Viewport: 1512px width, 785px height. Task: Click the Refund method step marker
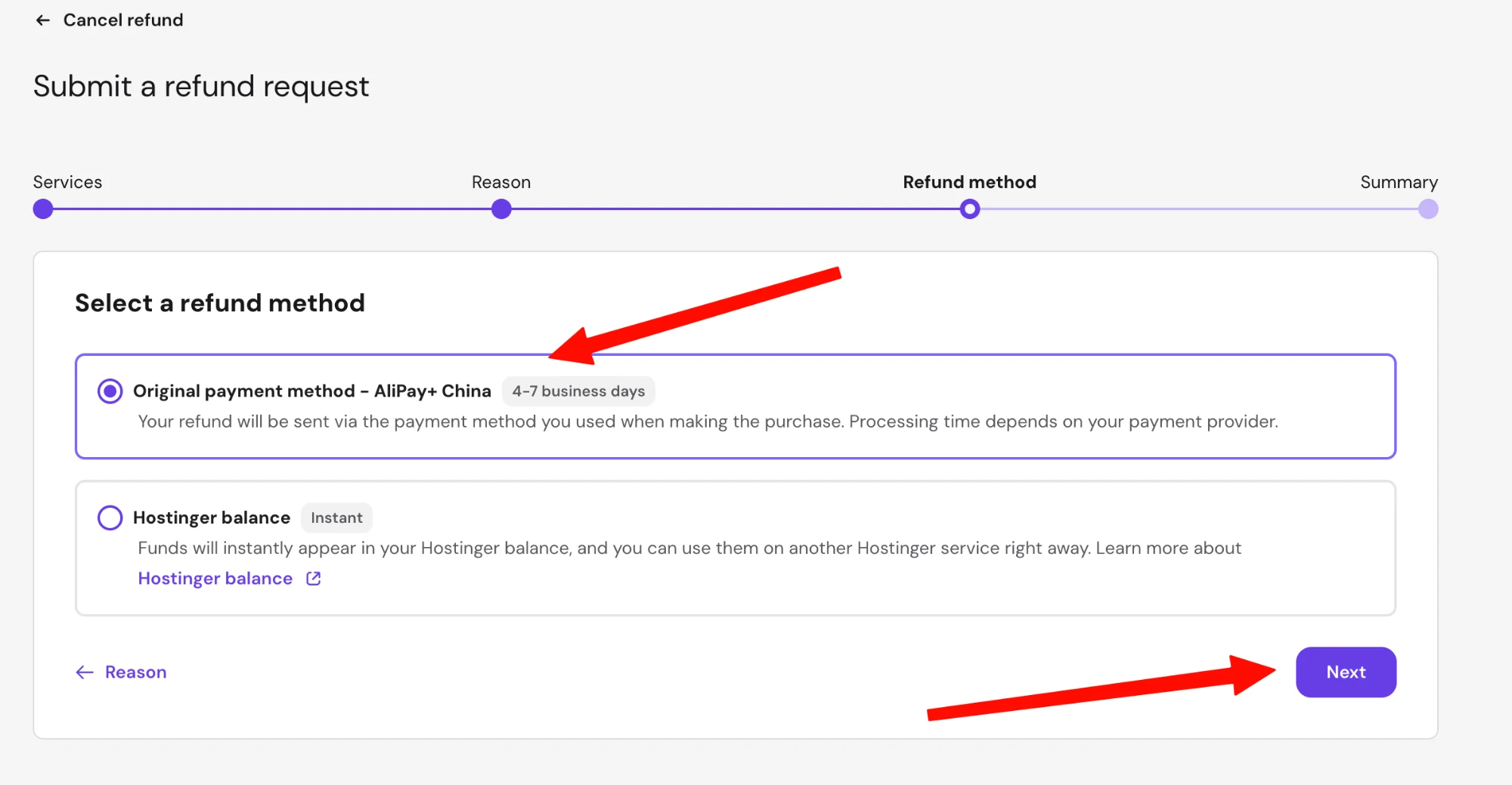click(x=970, y=209)
